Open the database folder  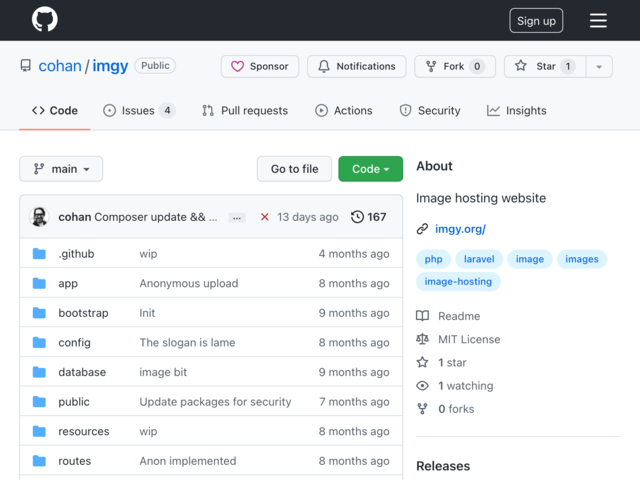(82, 372)
